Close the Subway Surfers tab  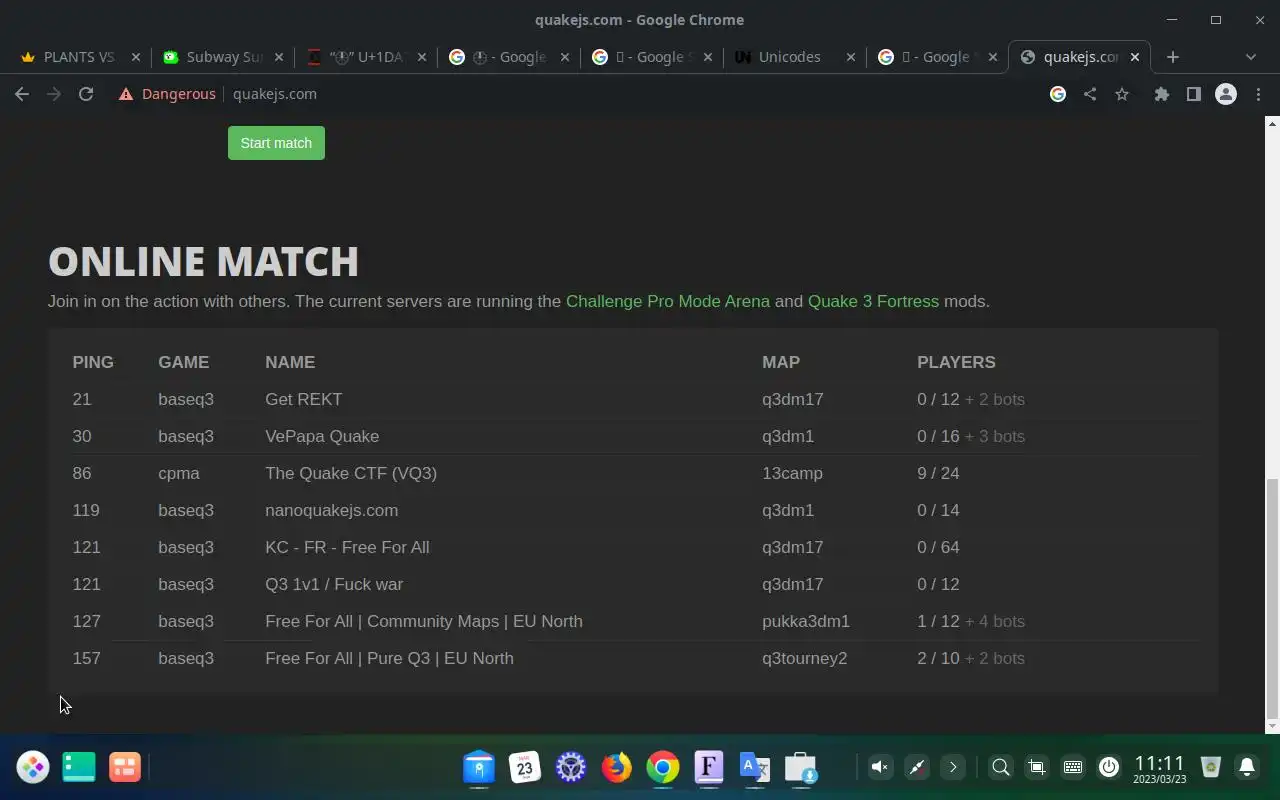pyautogui.click(x=279, y=57)
